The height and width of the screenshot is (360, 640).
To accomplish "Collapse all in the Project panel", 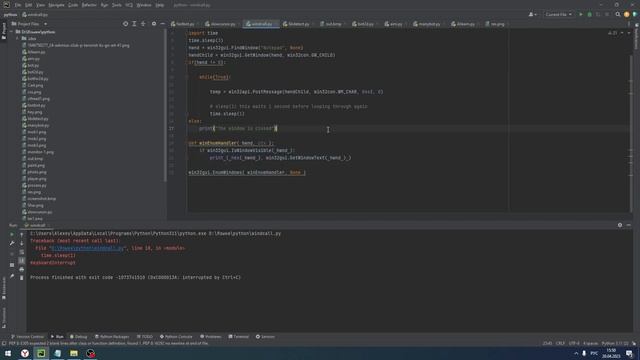I will coord(143,24).
